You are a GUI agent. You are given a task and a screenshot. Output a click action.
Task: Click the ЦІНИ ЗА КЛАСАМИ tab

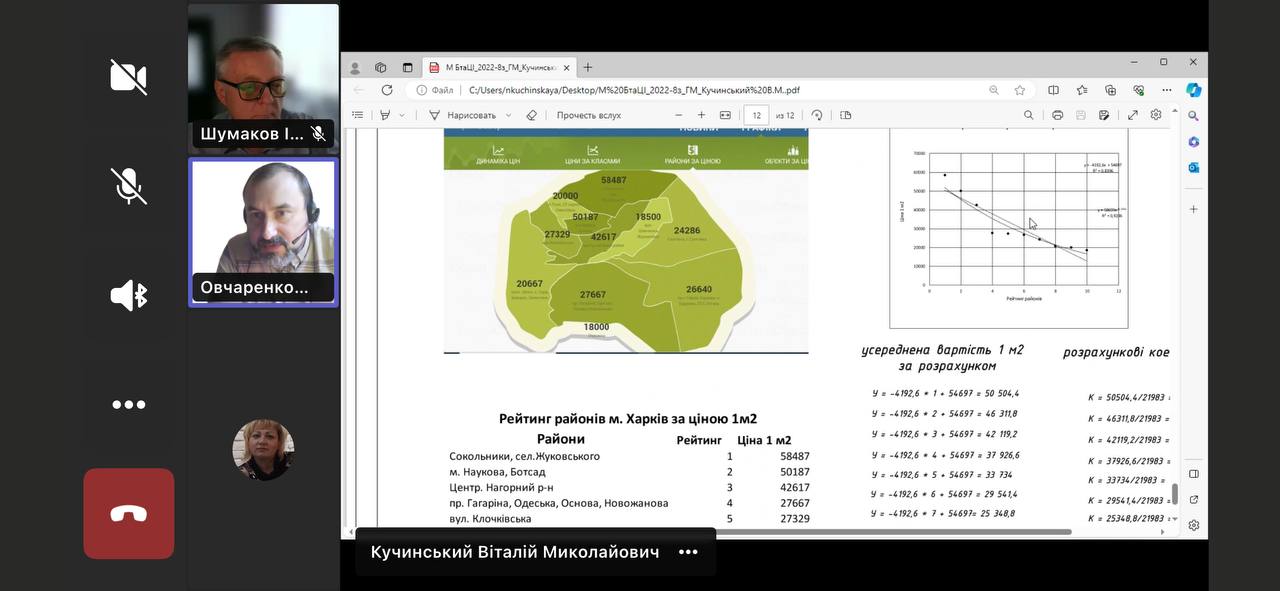[x=592, y=155]
